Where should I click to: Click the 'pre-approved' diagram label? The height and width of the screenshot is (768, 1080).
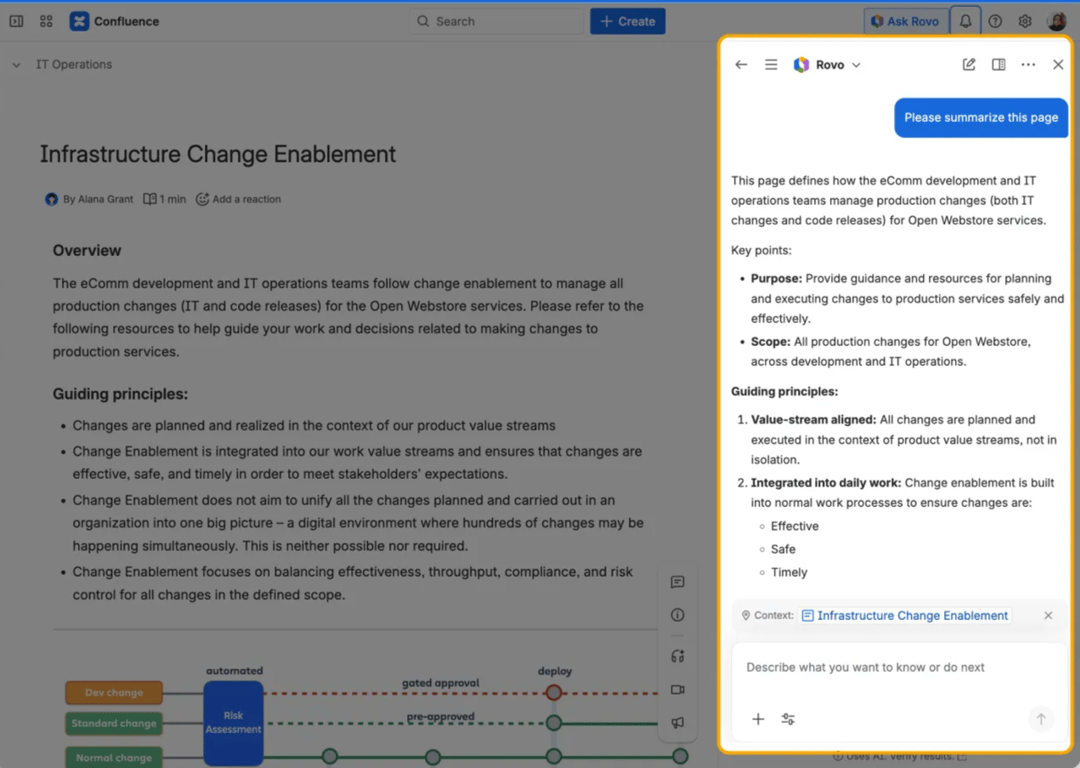[440, 716]
